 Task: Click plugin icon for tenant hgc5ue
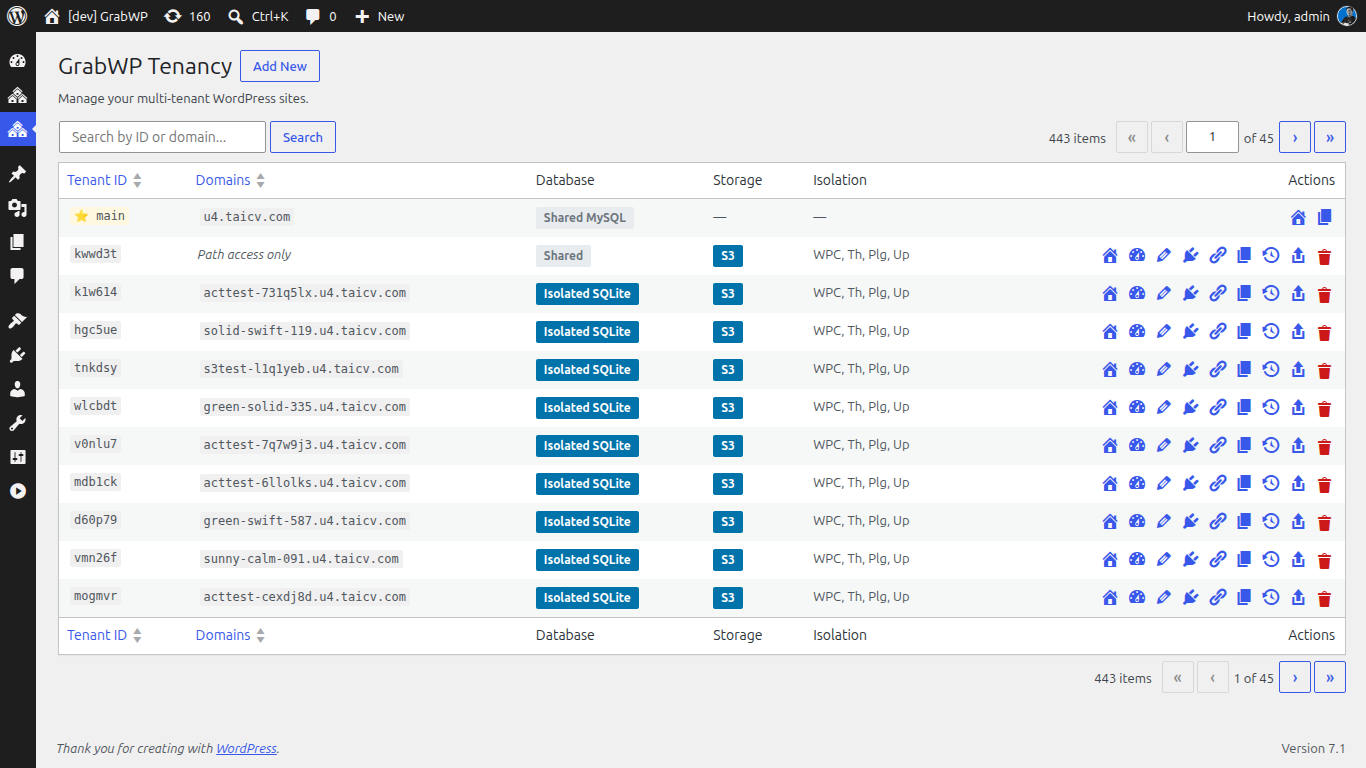coord(1190,332)
